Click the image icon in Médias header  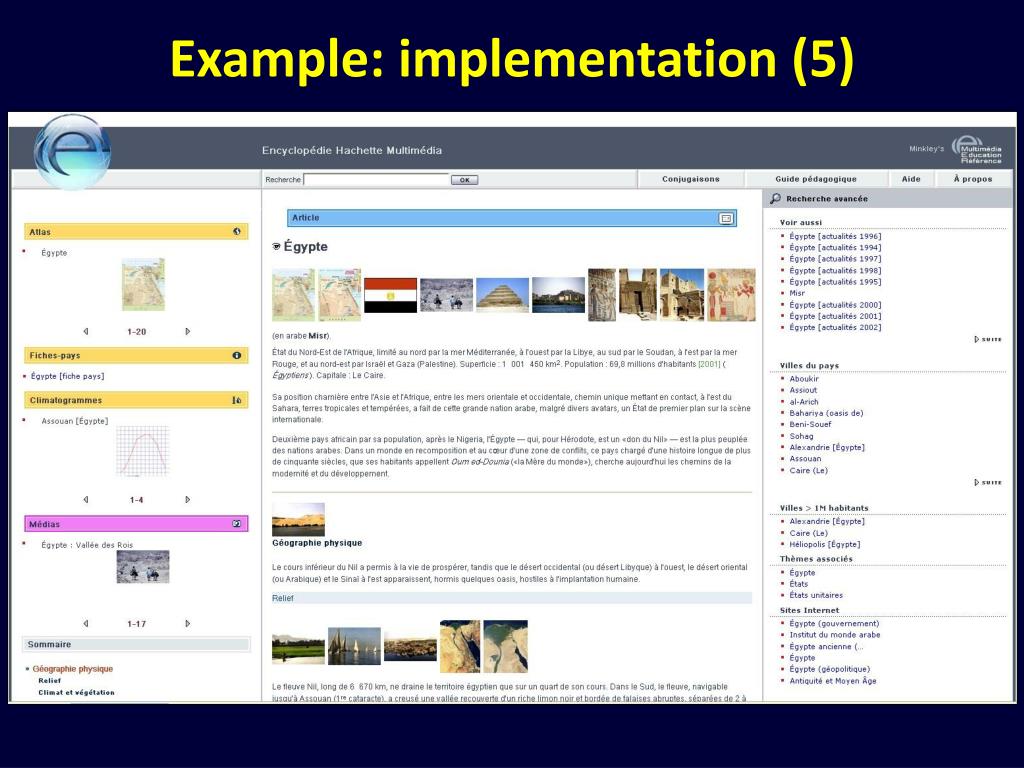click(236, 524)
